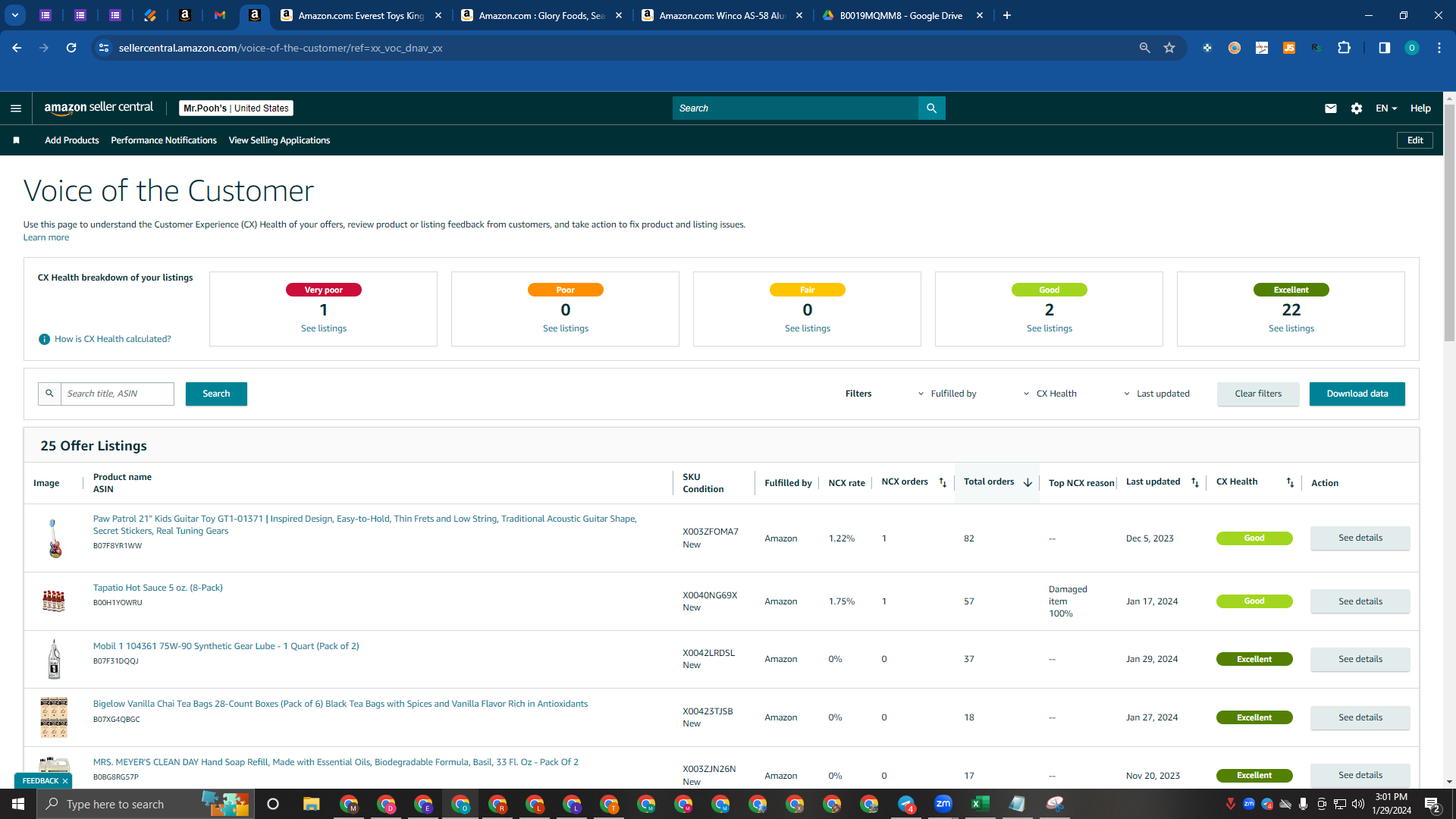
Task: Open View Selling Applications menu item
Action: [279, 140]
